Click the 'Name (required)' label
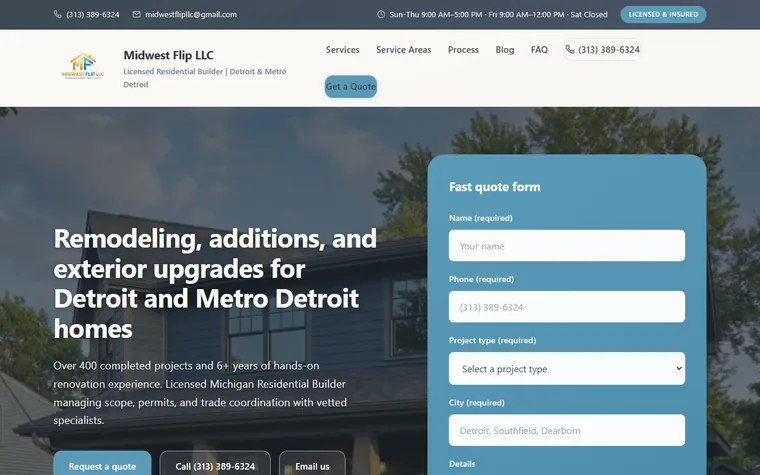The image size is (760, 475). point(480,218)
